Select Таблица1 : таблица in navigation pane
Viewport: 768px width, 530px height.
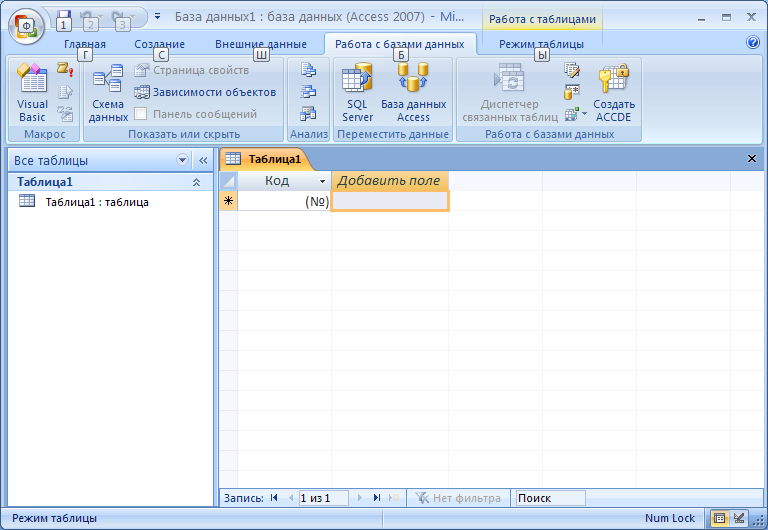click(97, 202)
